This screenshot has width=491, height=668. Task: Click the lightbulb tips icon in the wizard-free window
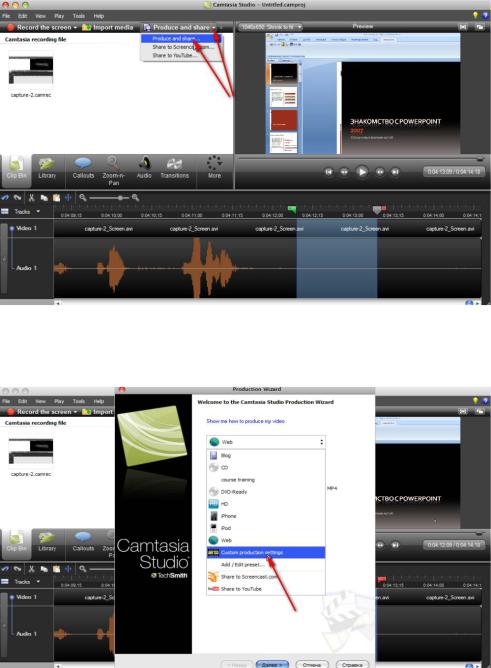[475, 15]
